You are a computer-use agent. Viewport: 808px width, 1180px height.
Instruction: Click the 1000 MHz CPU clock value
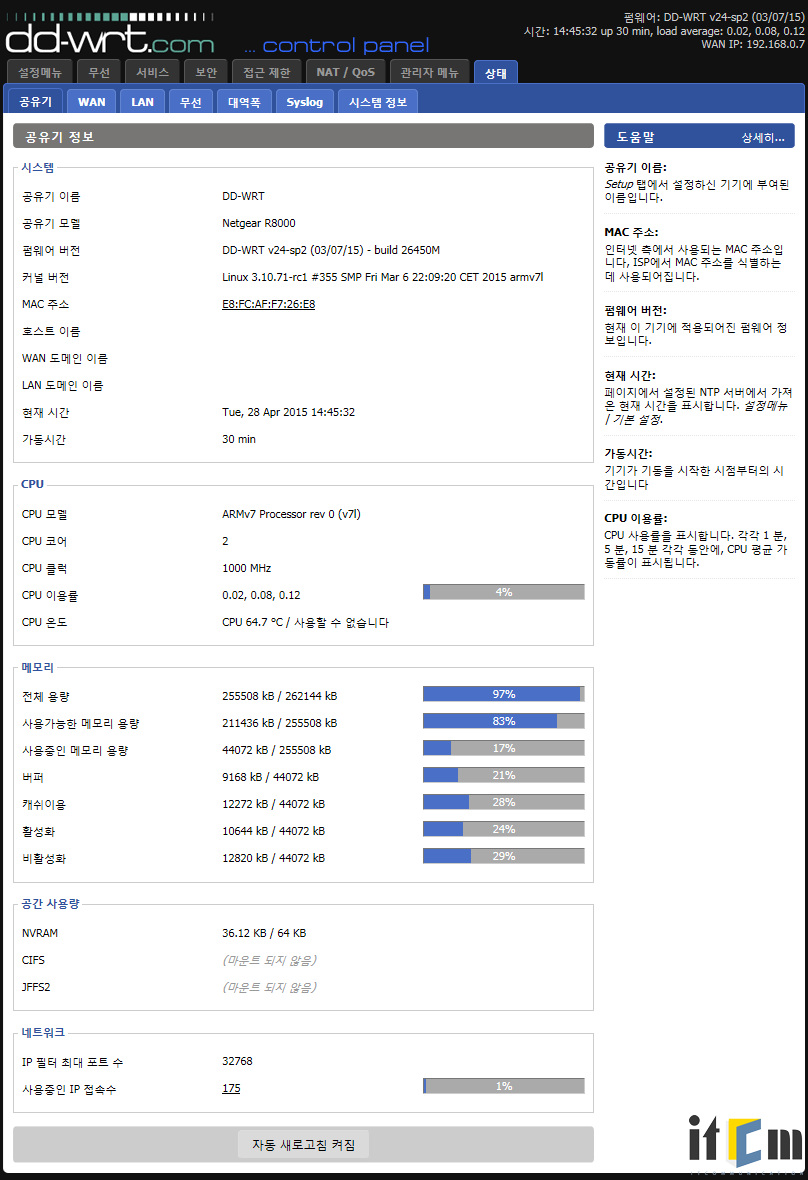point(247,568)
